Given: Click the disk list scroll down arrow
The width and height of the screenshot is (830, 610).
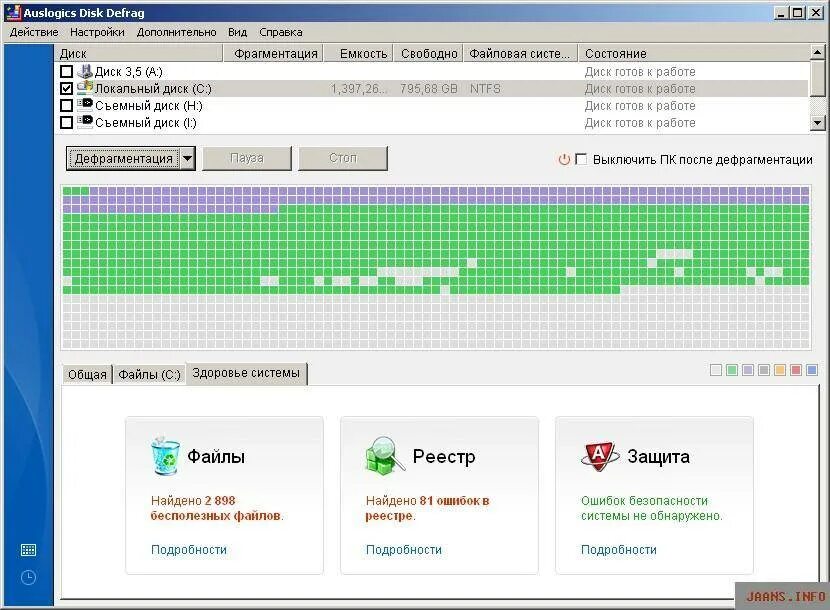Looking at the screenshot, I should tap(817, 123).
